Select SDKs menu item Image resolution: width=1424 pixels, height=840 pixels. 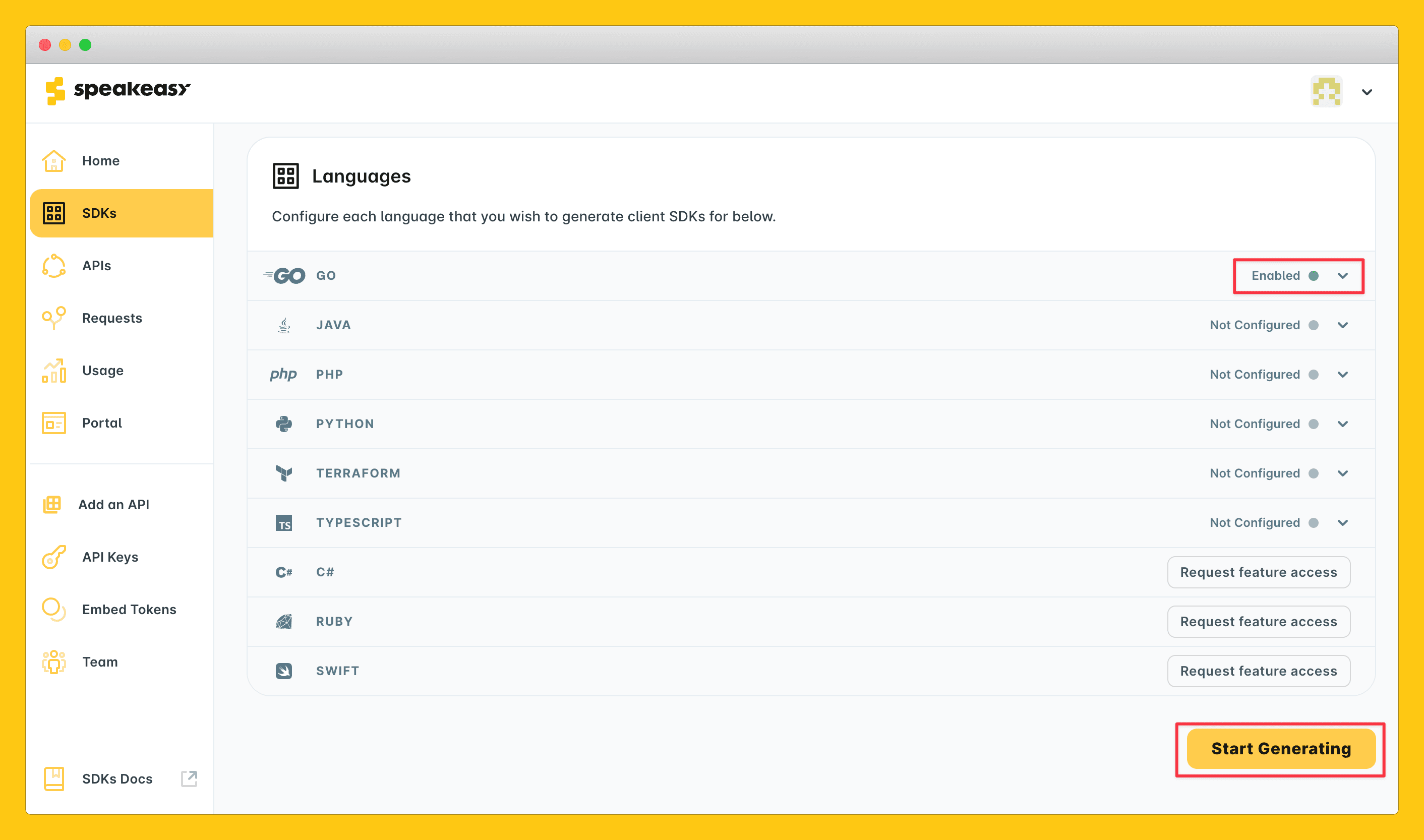122,213
